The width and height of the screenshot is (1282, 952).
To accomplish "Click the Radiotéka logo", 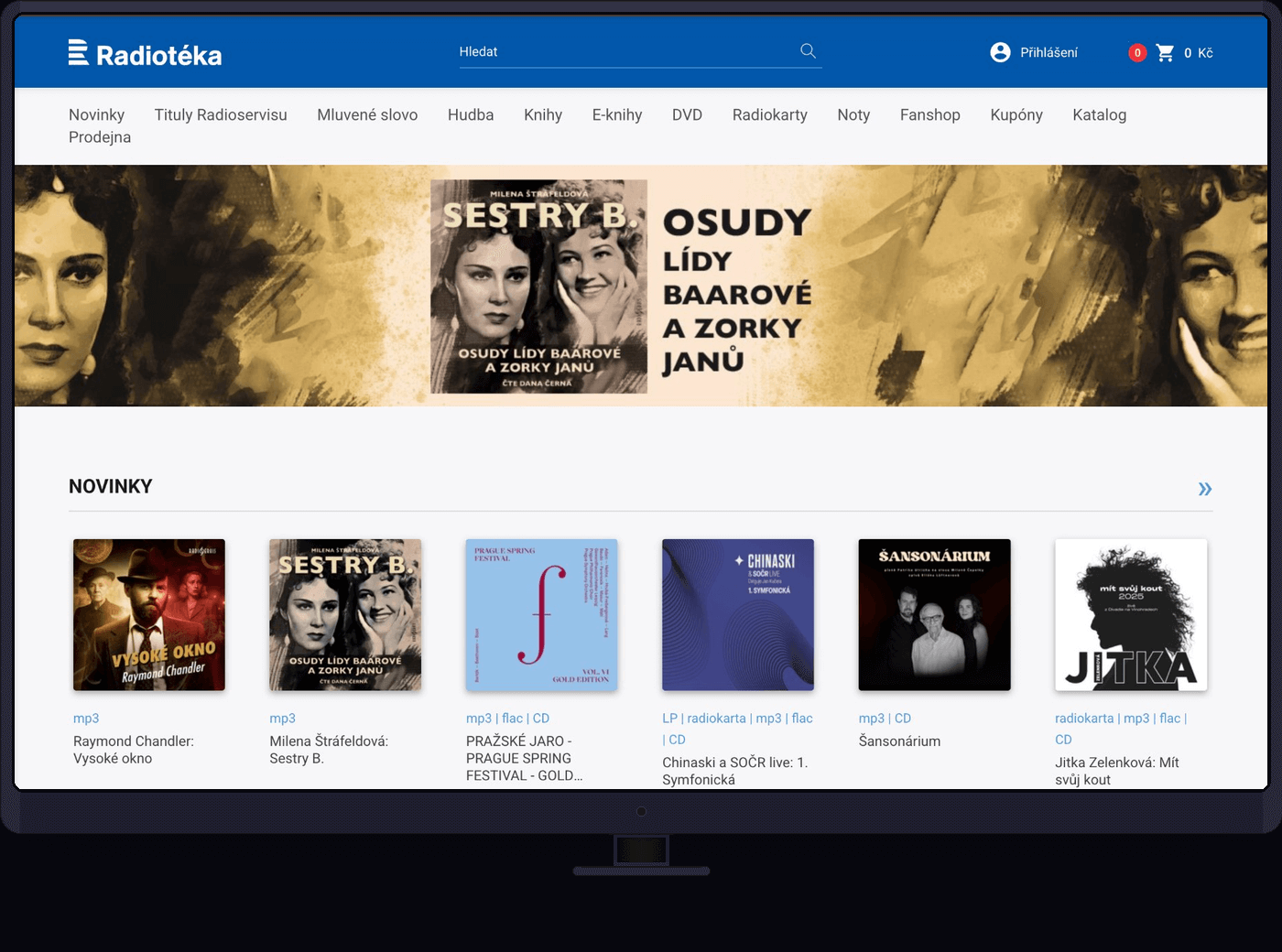I will pos(145,54).
